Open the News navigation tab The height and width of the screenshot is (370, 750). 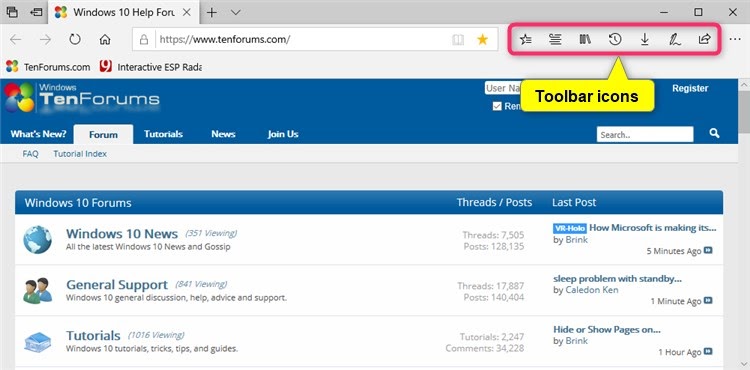click(x=223, y=134)
